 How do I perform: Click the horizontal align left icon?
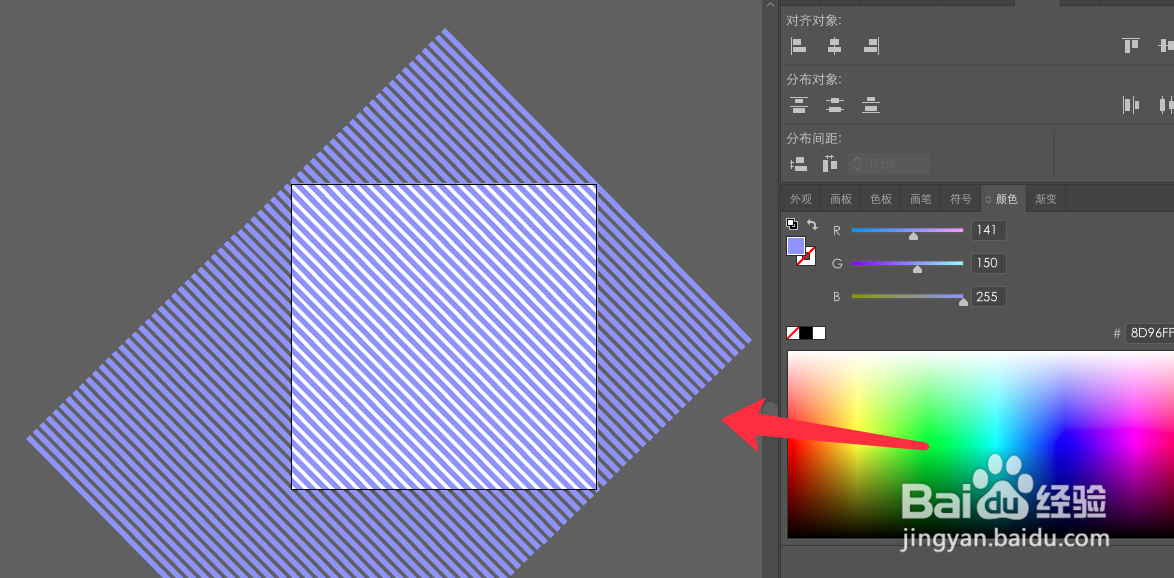pos(799,46)
